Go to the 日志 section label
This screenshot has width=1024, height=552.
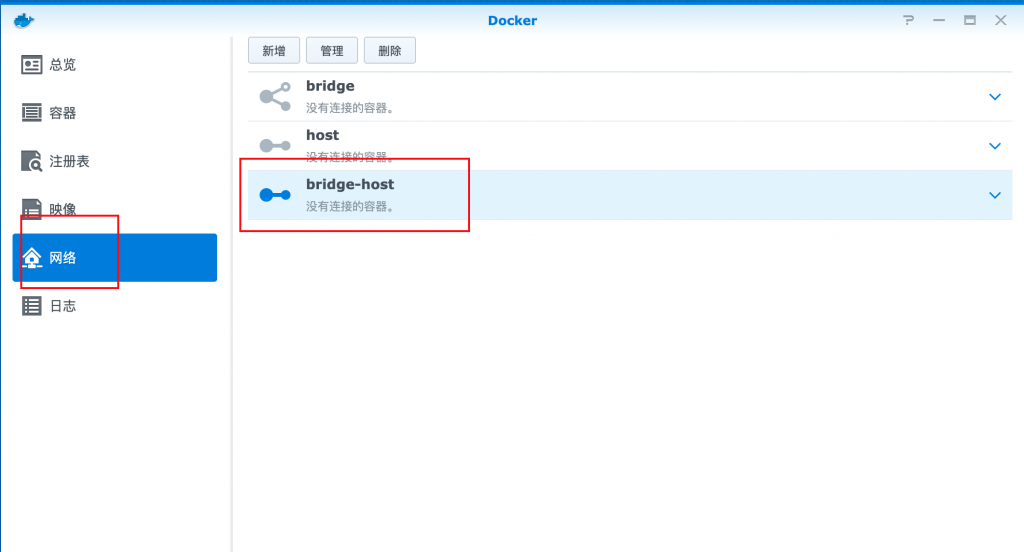[x=63, y=306]
